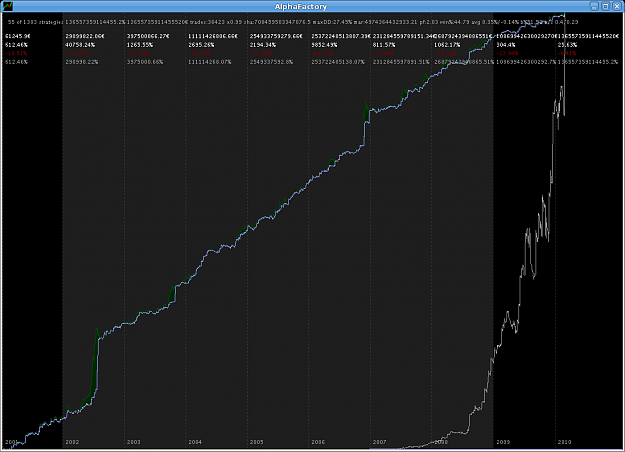Image resolution: width=625 pixels, height=452 pixels.
Task: Click the 11114268.07% cumulative return
Action: (210, 62)
